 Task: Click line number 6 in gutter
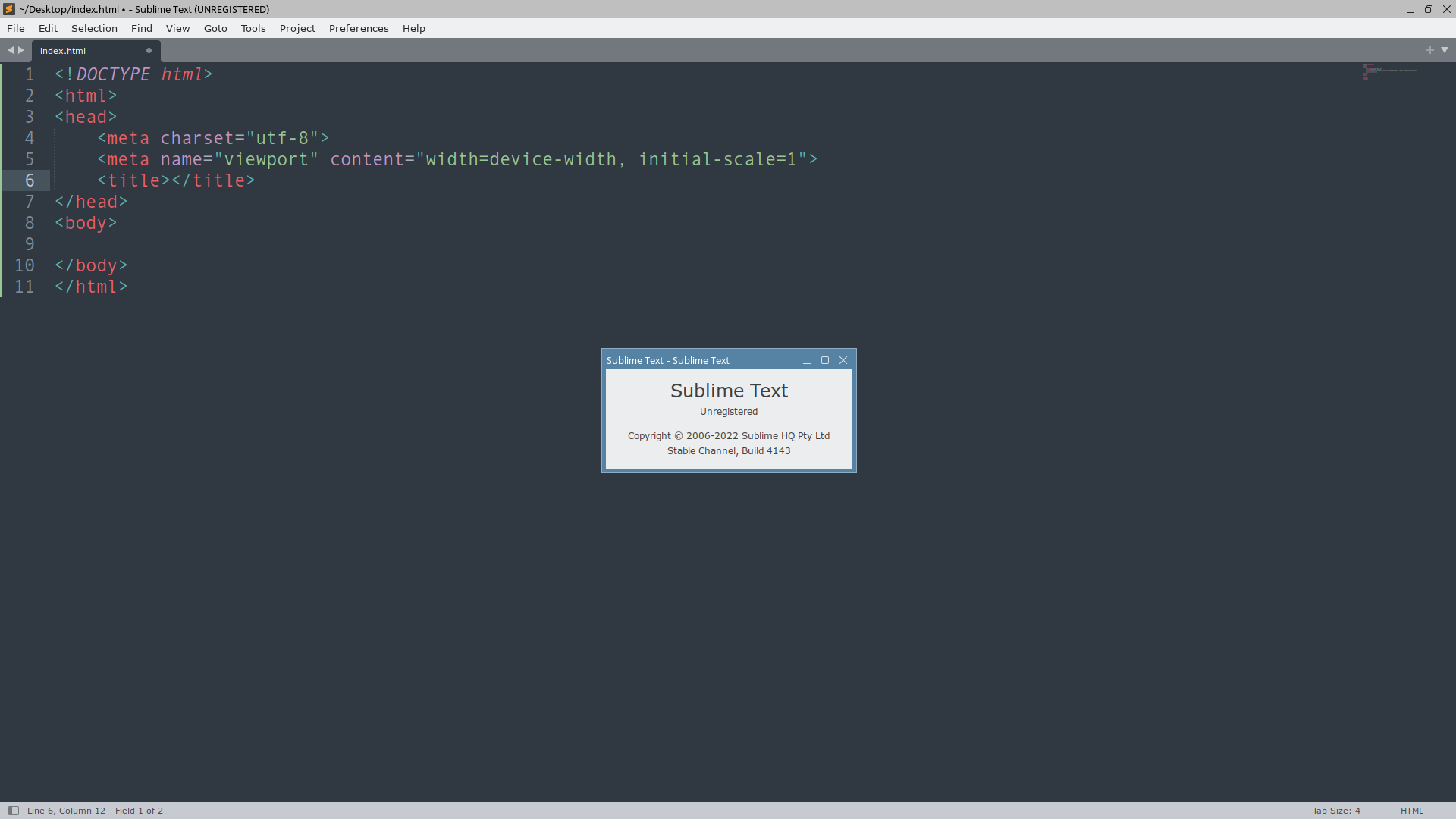[x=30, y=180]
